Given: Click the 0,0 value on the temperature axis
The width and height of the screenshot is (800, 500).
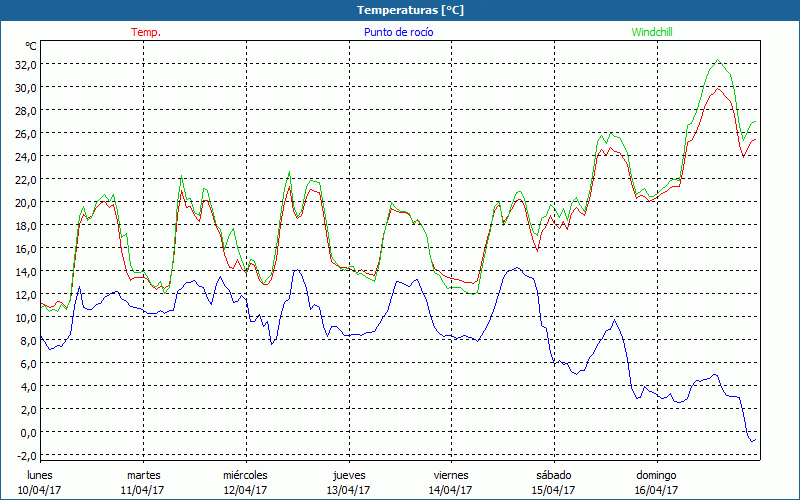Looking at the screenshot, I should point(27,432).
